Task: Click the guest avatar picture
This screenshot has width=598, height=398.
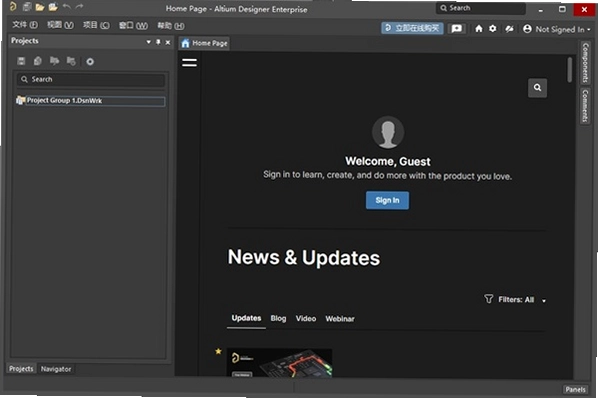Action: [x=388, y=132]
